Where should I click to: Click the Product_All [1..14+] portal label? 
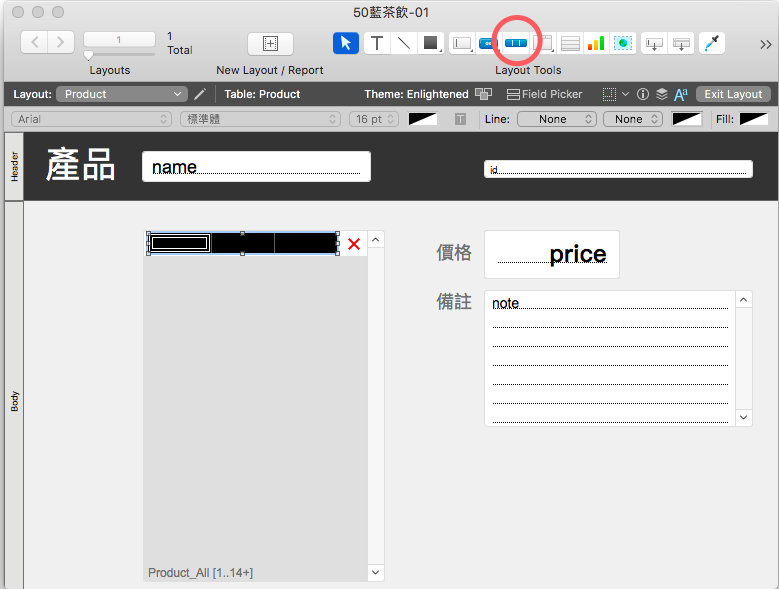(x=200, y=573)
